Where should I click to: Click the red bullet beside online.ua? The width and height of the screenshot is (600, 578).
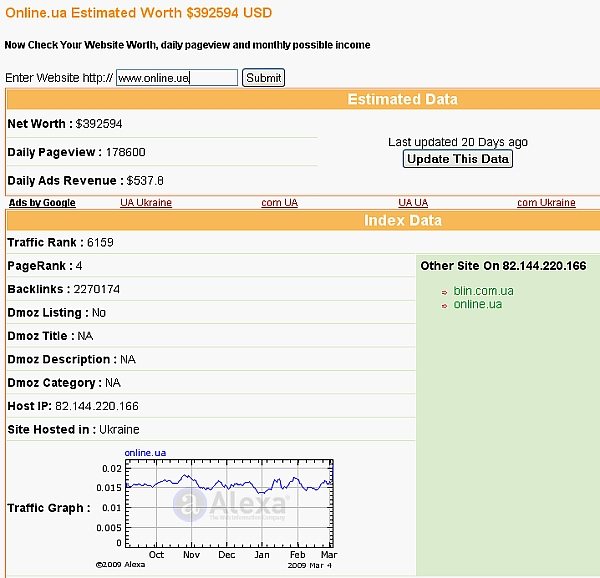tap(444, 306)
